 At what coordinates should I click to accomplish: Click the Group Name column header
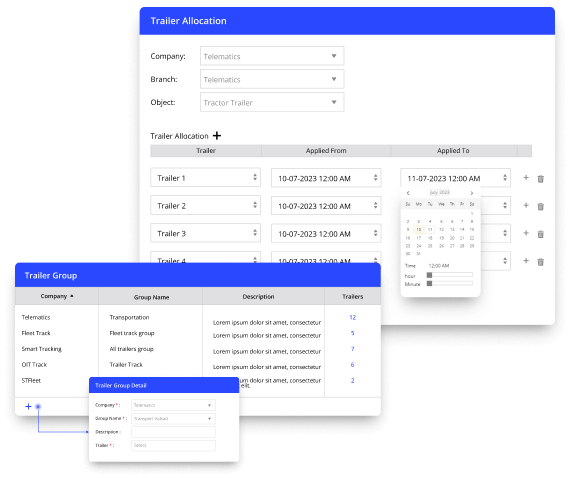(x=151, y=297)
